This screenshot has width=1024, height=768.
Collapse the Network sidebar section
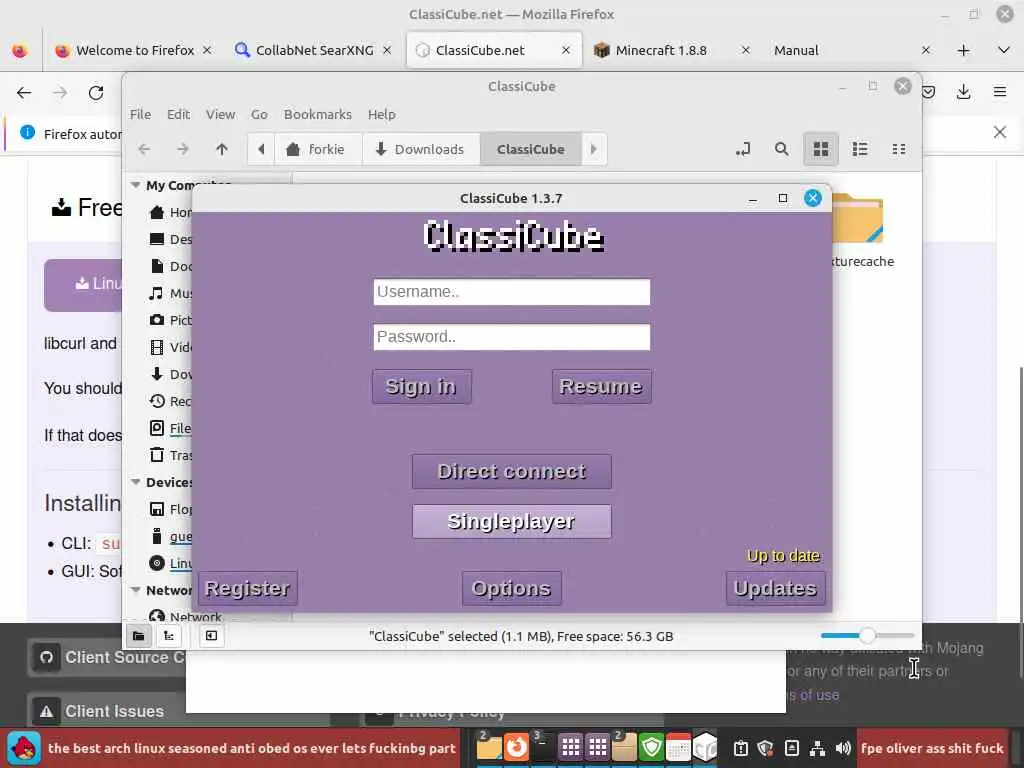pos(136,590)
